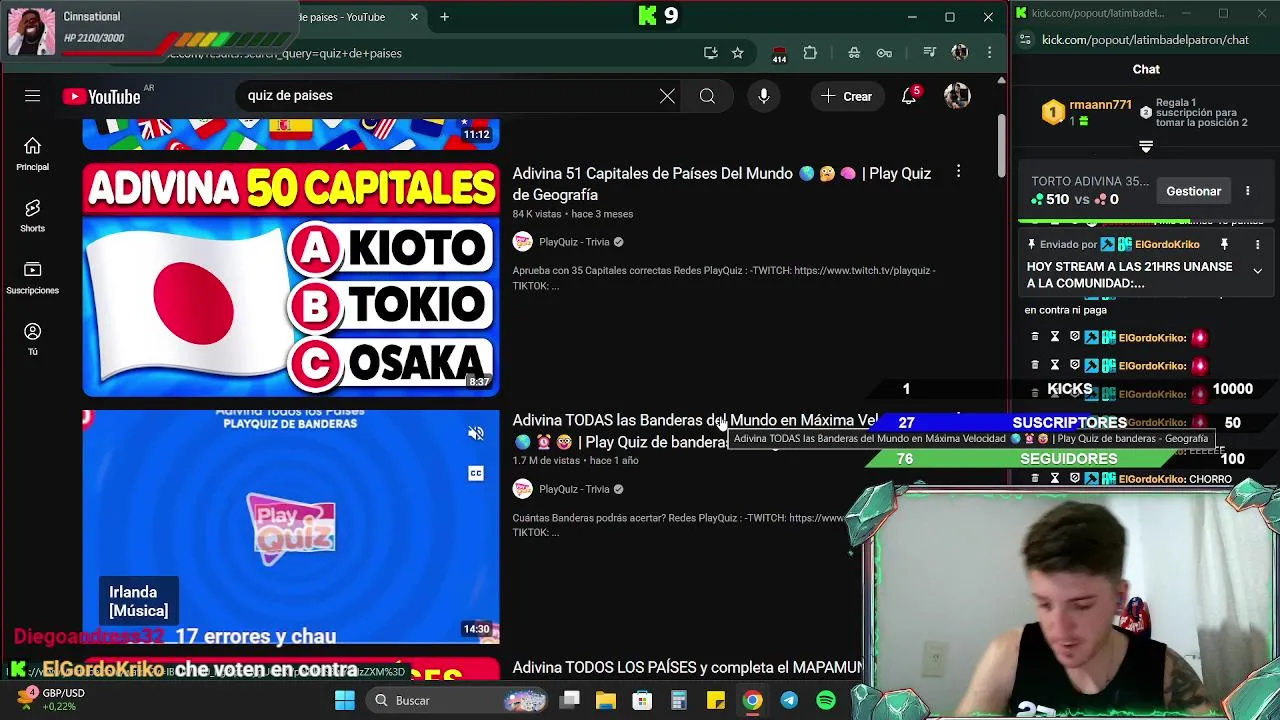Image resolution: width=1280 pixels, height=720 pixels.
Task: Open Chrome three-dot menu
Action: (x=989, y=53)
